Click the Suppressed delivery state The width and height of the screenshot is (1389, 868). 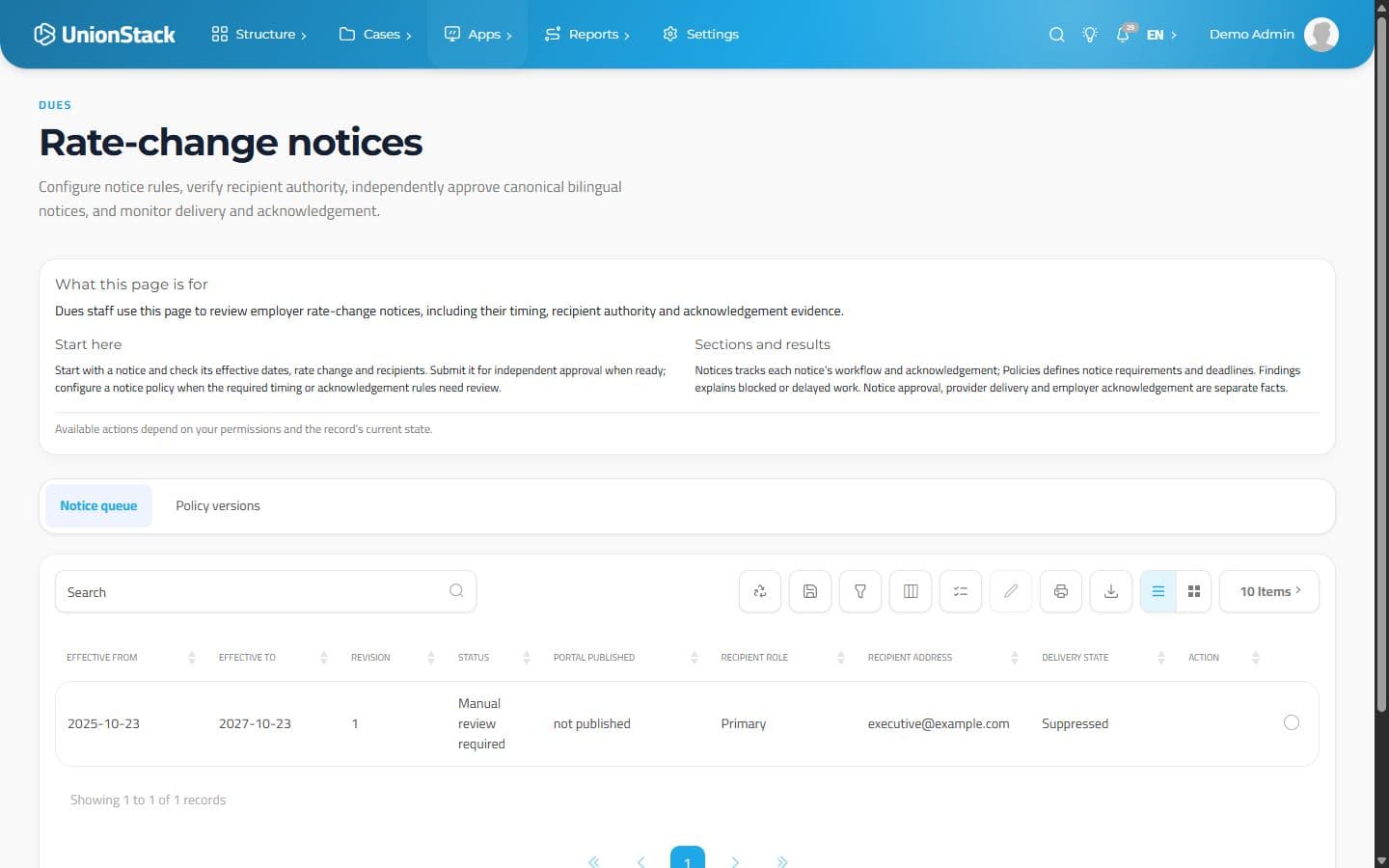[x=1075, y=723]
